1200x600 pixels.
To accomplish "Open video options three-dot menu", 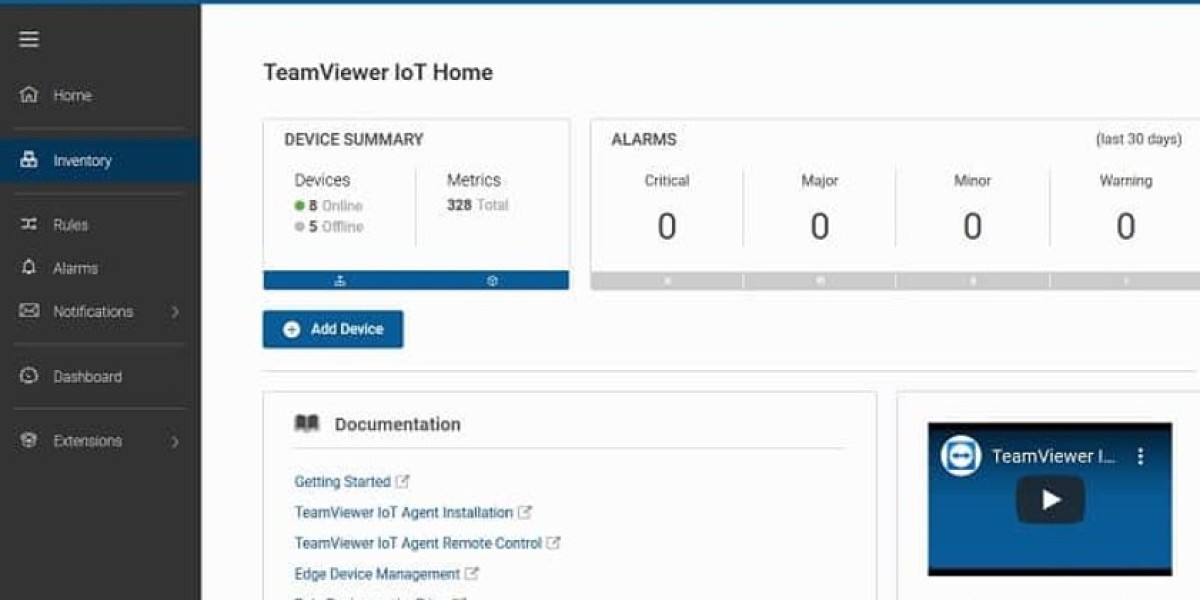I will 1140,457.
